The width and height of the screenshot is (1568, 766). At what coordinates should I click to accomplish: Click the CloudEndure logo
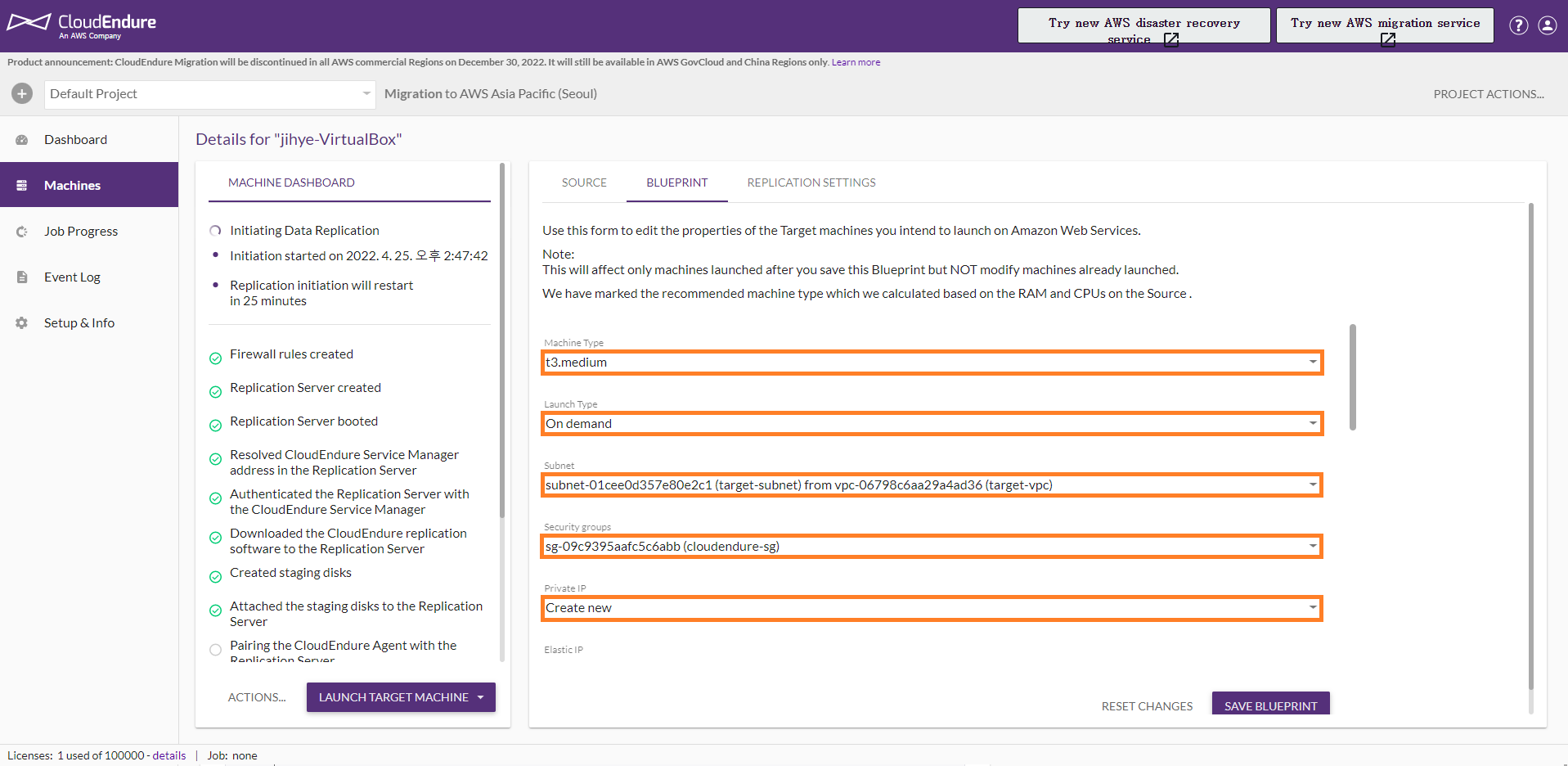tap(82, 25)
